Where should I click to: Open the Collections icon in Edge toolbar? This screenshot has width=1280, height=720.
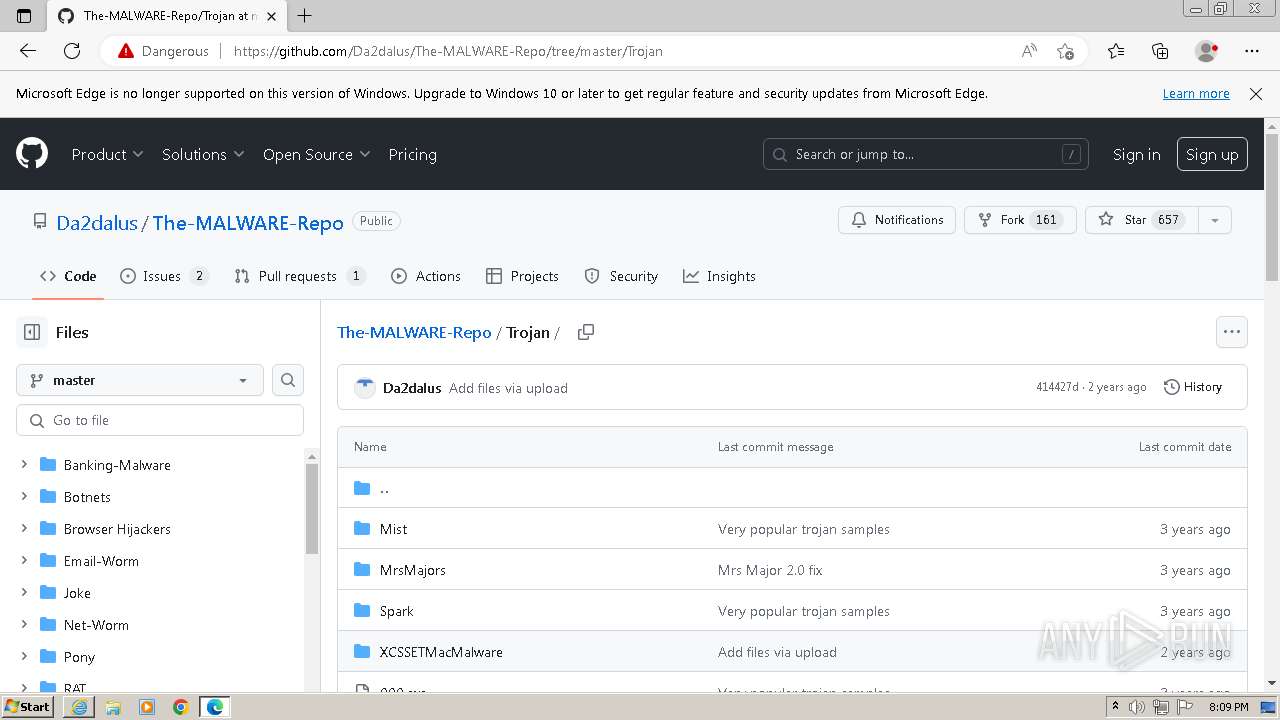click(1160, 51)
